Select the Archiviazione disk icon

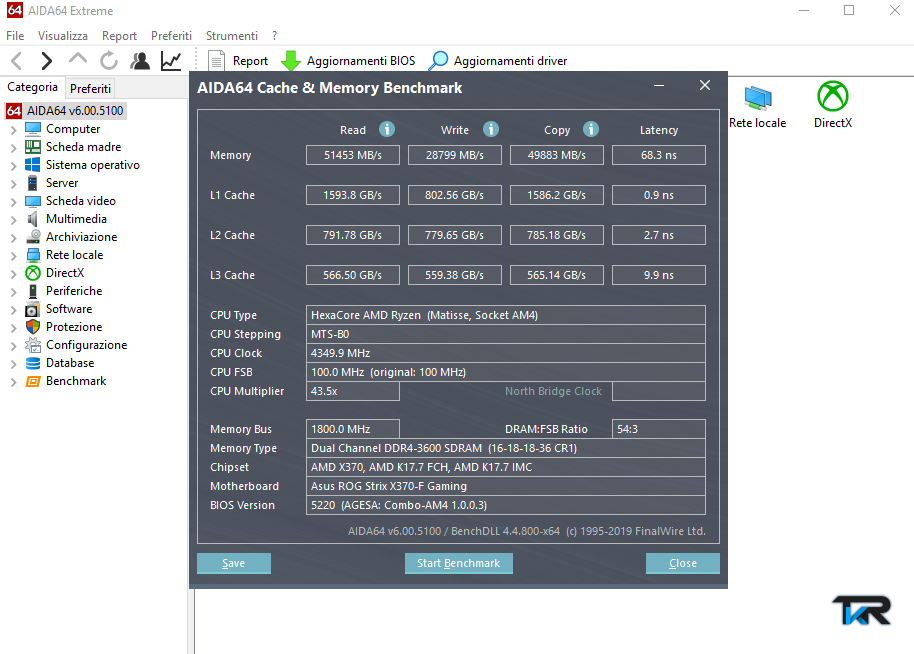coord(33,237)
